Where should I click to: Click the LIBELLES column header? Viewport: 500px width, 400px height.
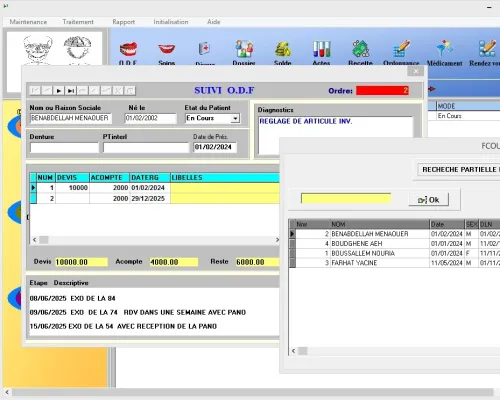[225, 178]
